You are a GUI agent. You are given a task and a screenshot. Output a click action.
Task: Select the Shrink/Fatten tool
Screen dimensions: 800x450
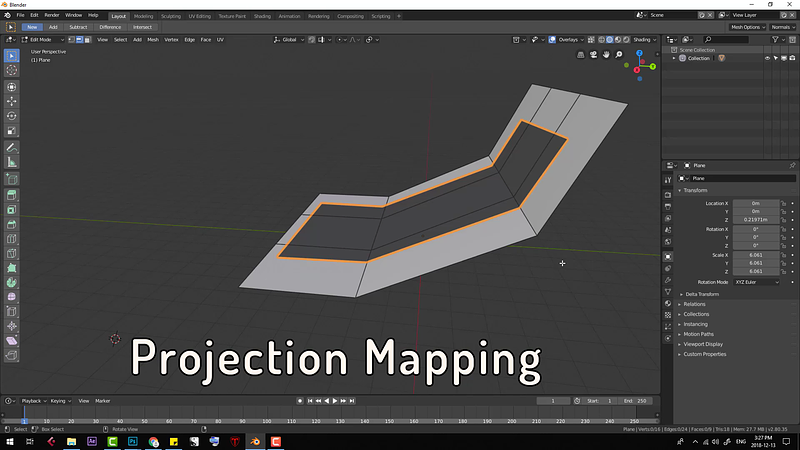point(12,326)
